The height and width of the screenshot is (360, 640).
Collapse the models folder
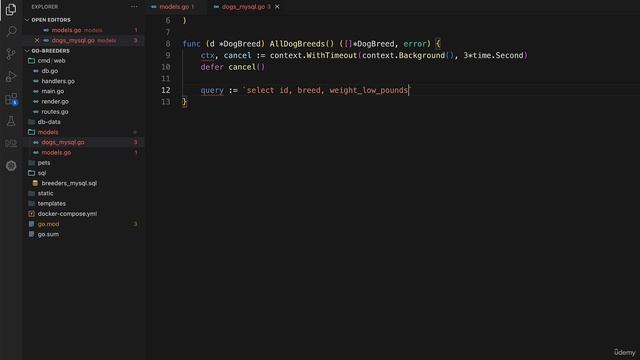47,132
